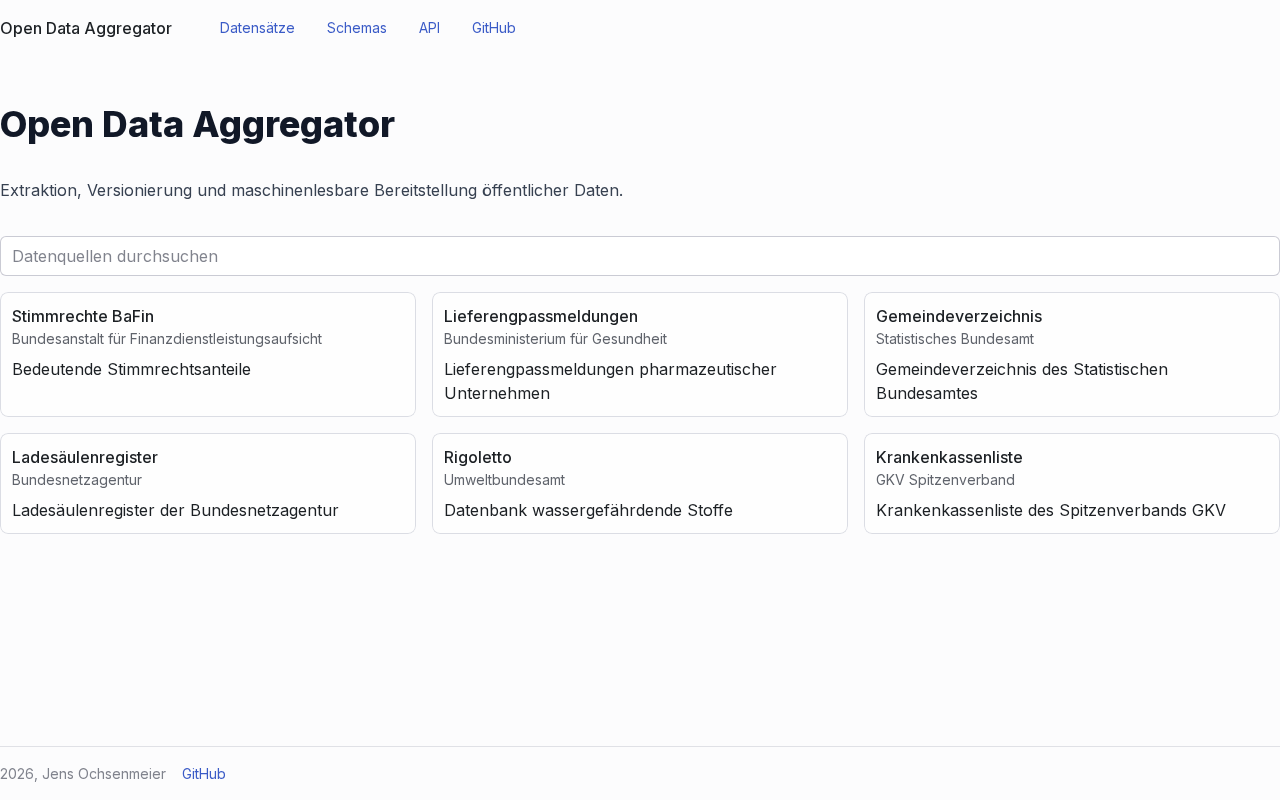Open the Ladesäulenregister dataset card
This screenshot has width=1280, height=800.
click(x=208, y=483)
